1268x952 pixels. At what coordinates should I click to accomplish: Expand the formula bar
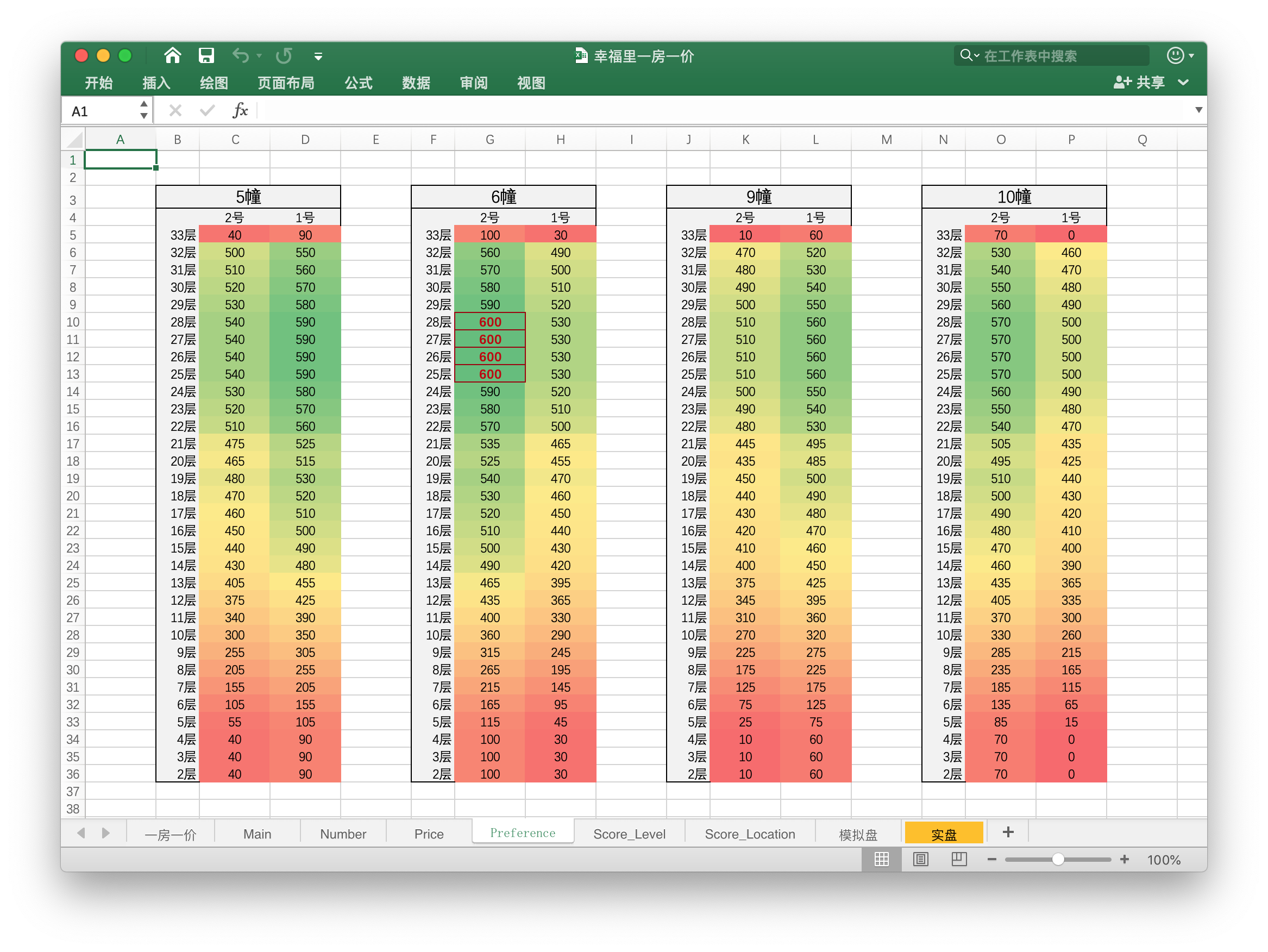pos(1198,110)
